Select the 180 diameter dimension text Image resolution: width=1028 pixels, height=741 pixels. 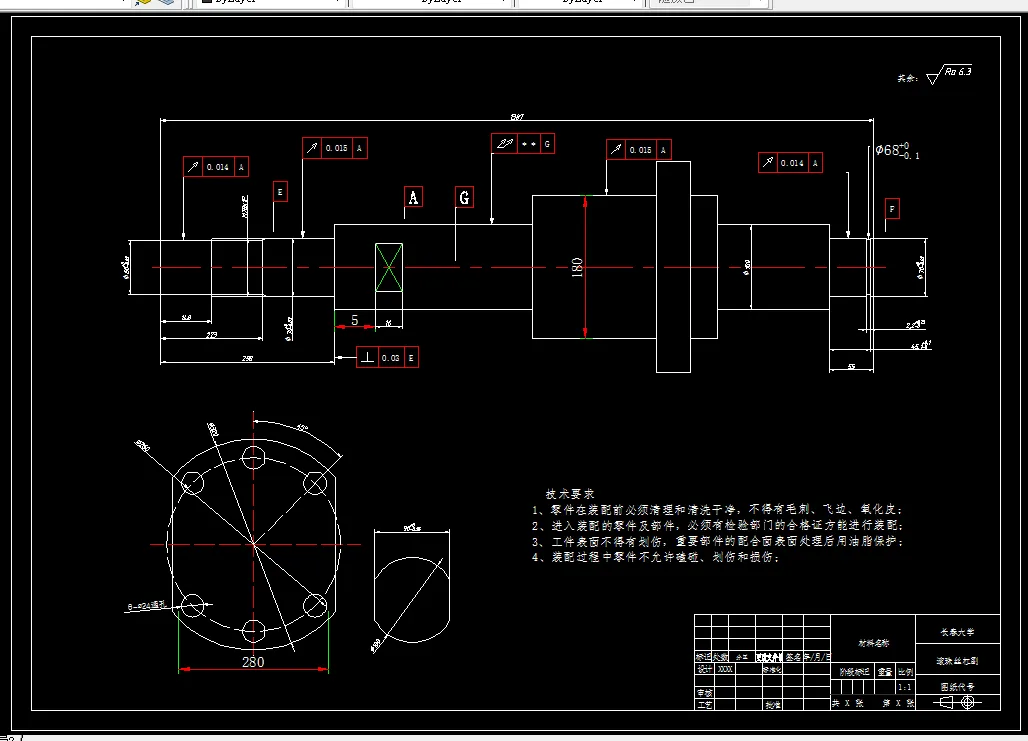(577, 267)
